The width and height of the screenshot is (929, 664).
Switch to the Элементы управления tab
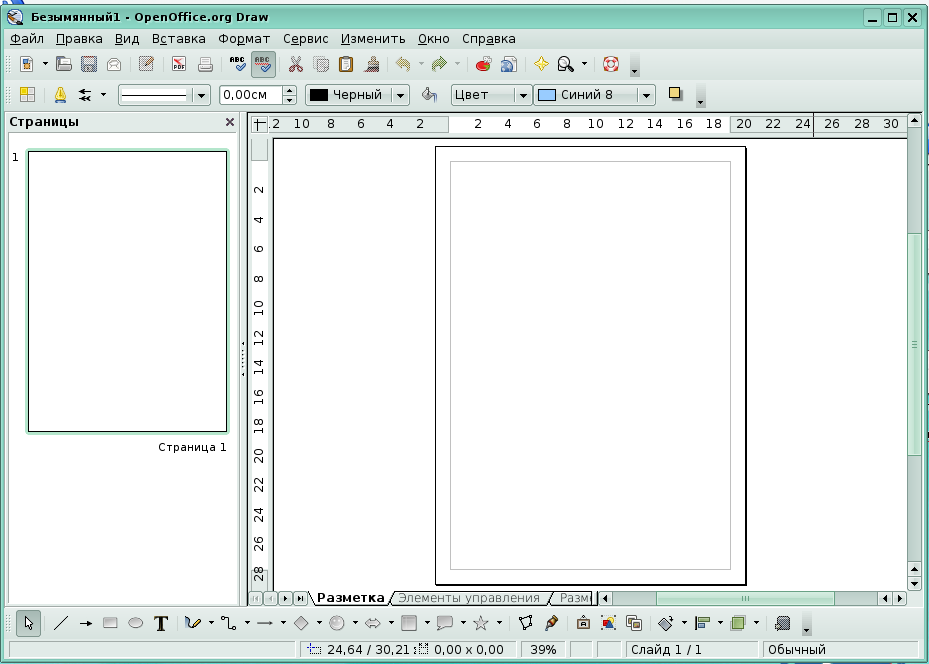[468, 598]
